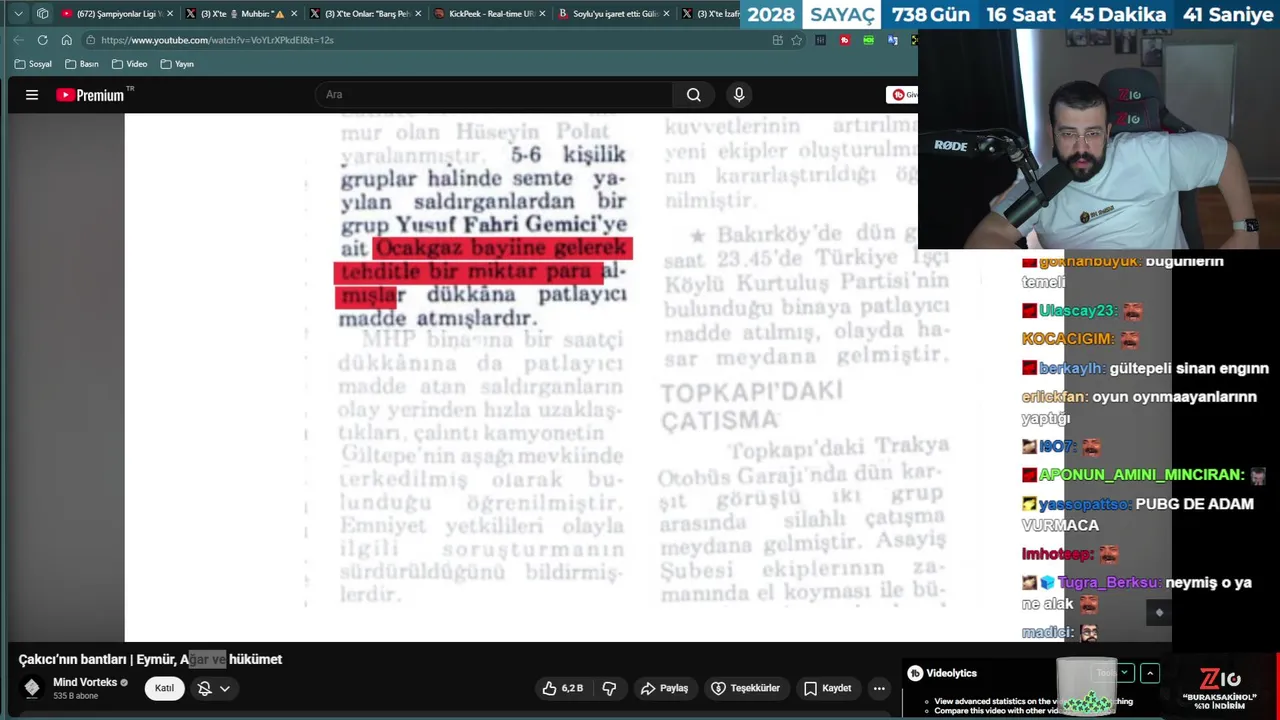Open the browser apps grid icon in address bar
The height and width of the screenshot is (720, 1280).
[777, 40]
